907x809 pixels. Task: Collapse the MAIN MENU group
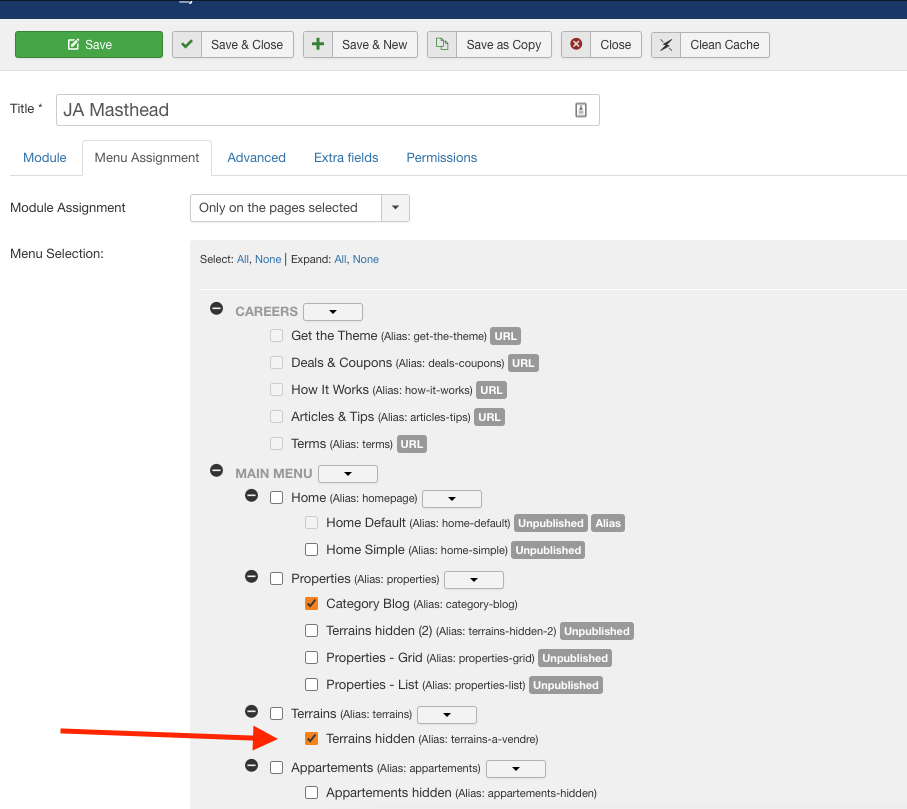click(x=216, y=471)
